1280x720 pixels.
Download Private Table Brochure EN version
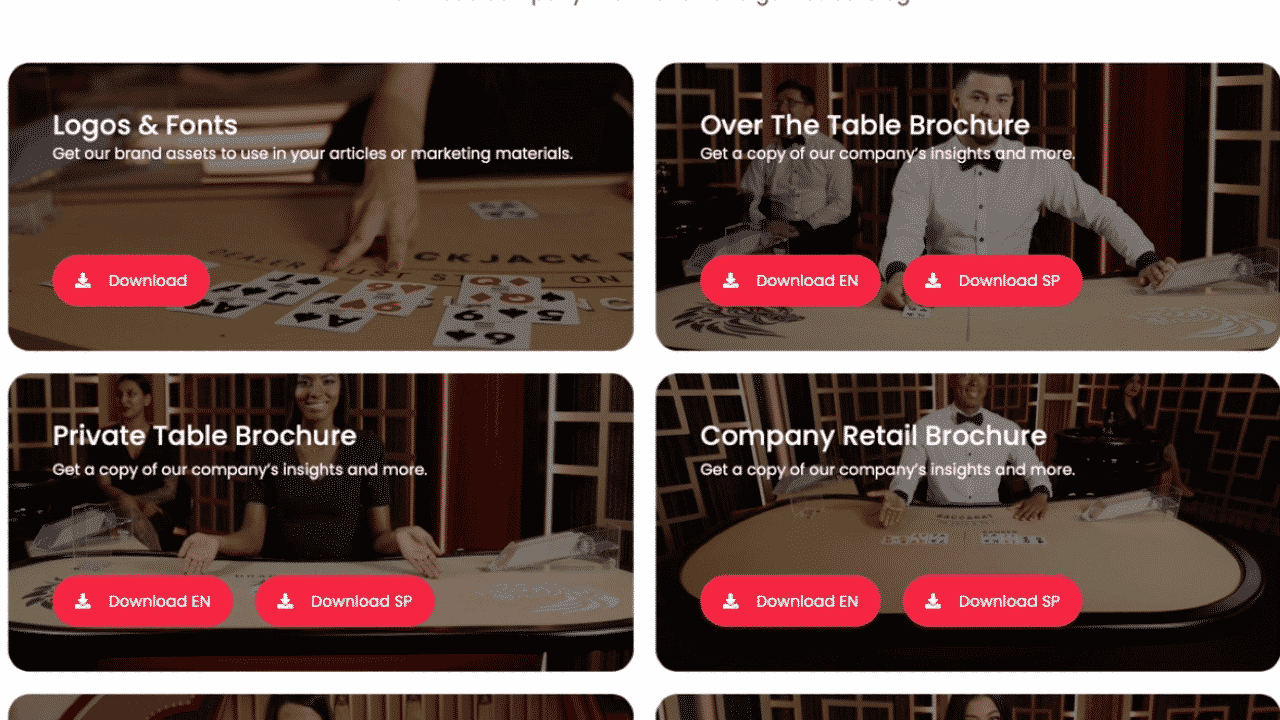[143, 601]
